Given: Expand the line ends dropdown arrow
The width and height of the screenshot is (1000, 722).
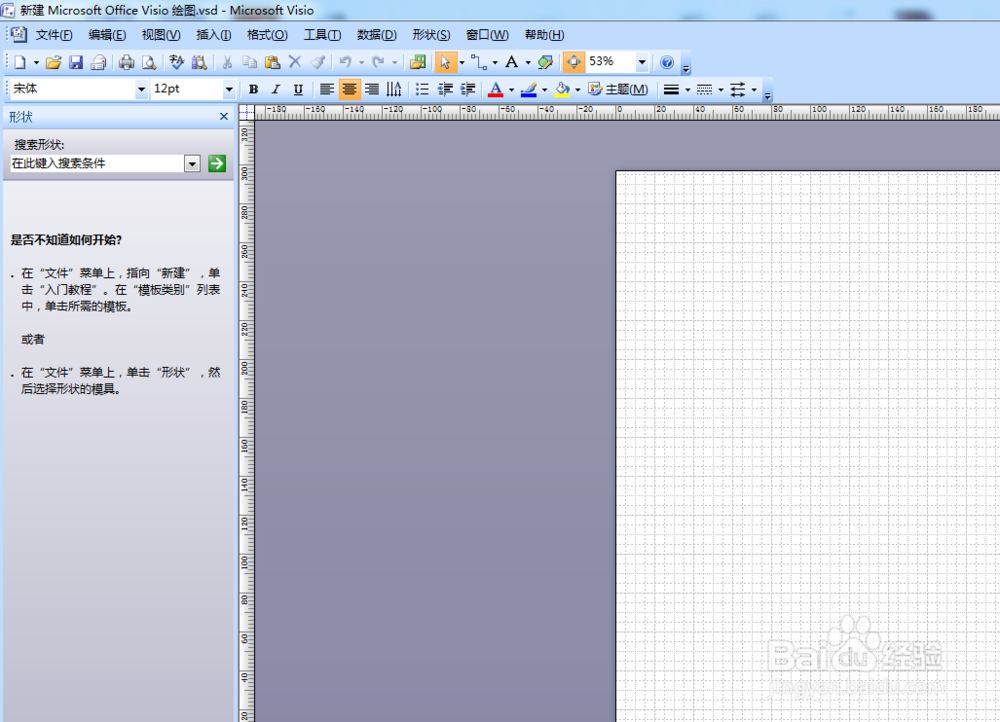Looking at the screenshot, I should [754, 90].
